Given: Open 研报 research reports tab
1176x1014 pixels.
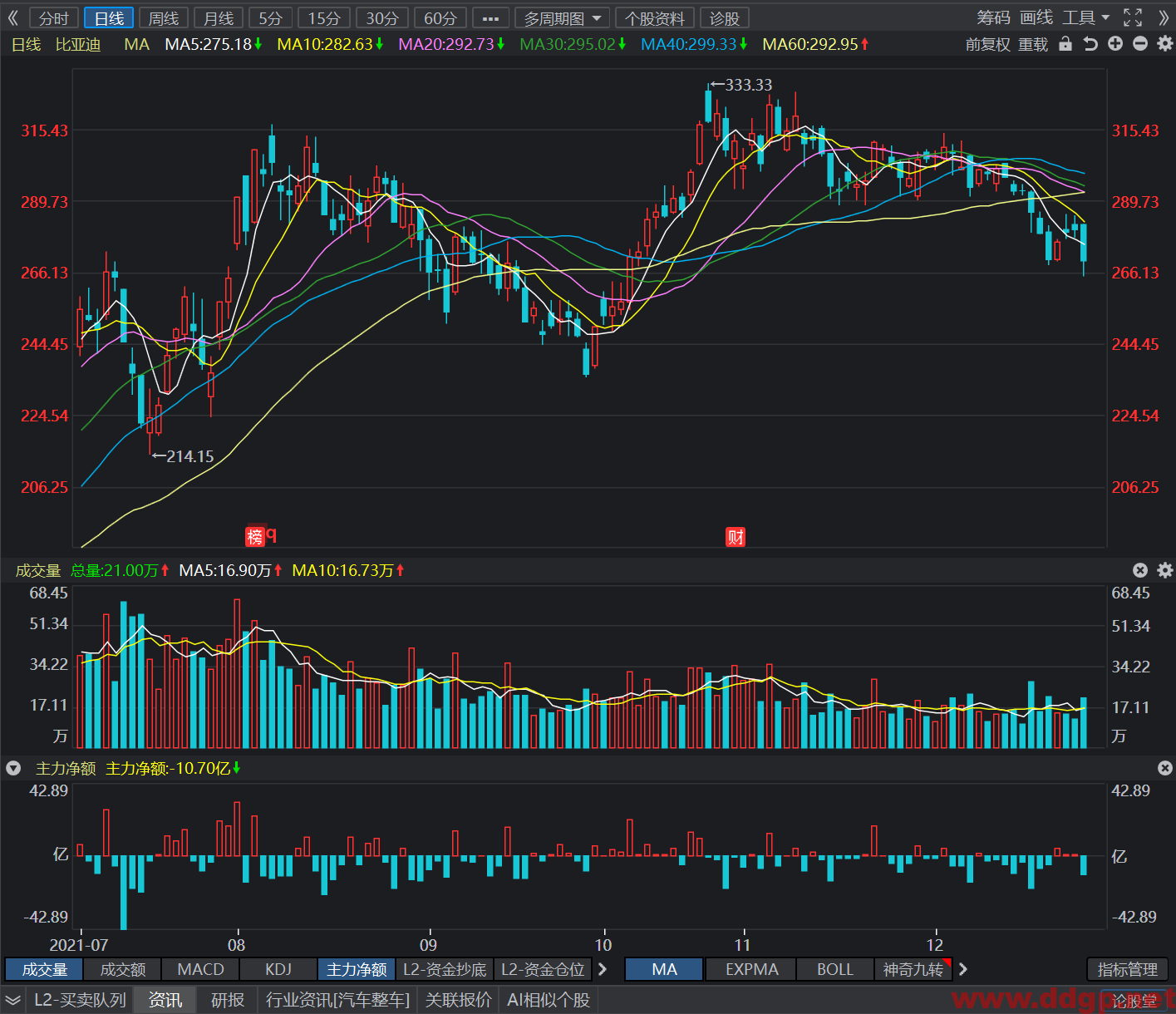Looking at the screenshot, I should [227, 1000].
